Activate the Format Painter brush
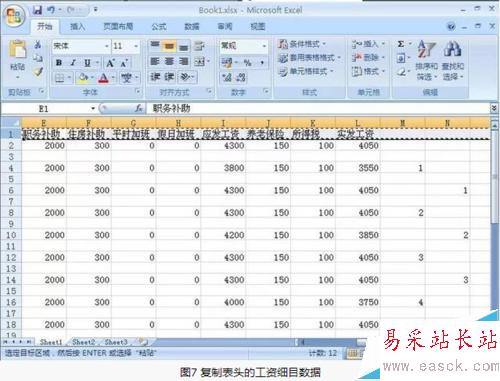 tap(38, 71)
